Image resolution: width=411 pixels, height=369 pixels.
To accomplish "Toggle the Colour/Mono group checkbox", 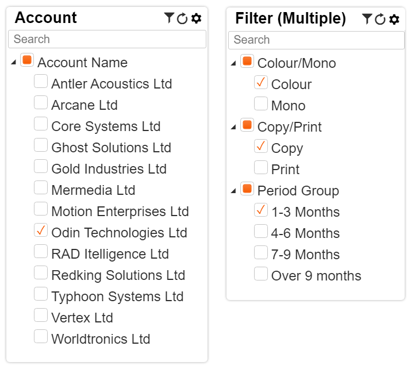I will (x=247, y=61).
